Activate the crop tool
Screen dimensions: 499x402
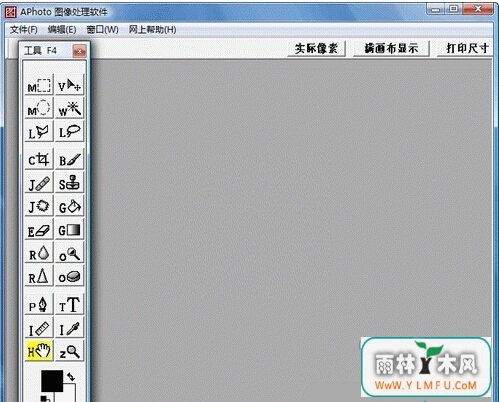pyautogui.click(x=39, y=159)
